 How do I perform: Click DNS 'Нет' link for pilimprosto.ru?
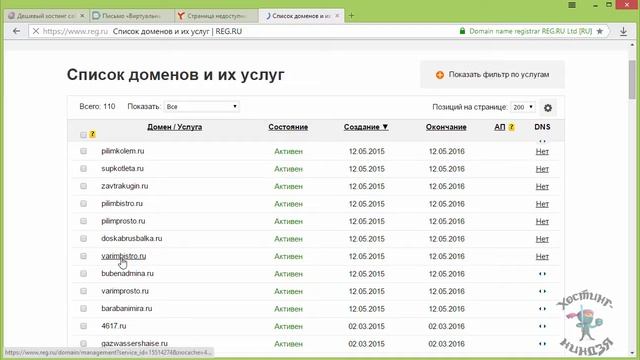click(x=542, y=222)
